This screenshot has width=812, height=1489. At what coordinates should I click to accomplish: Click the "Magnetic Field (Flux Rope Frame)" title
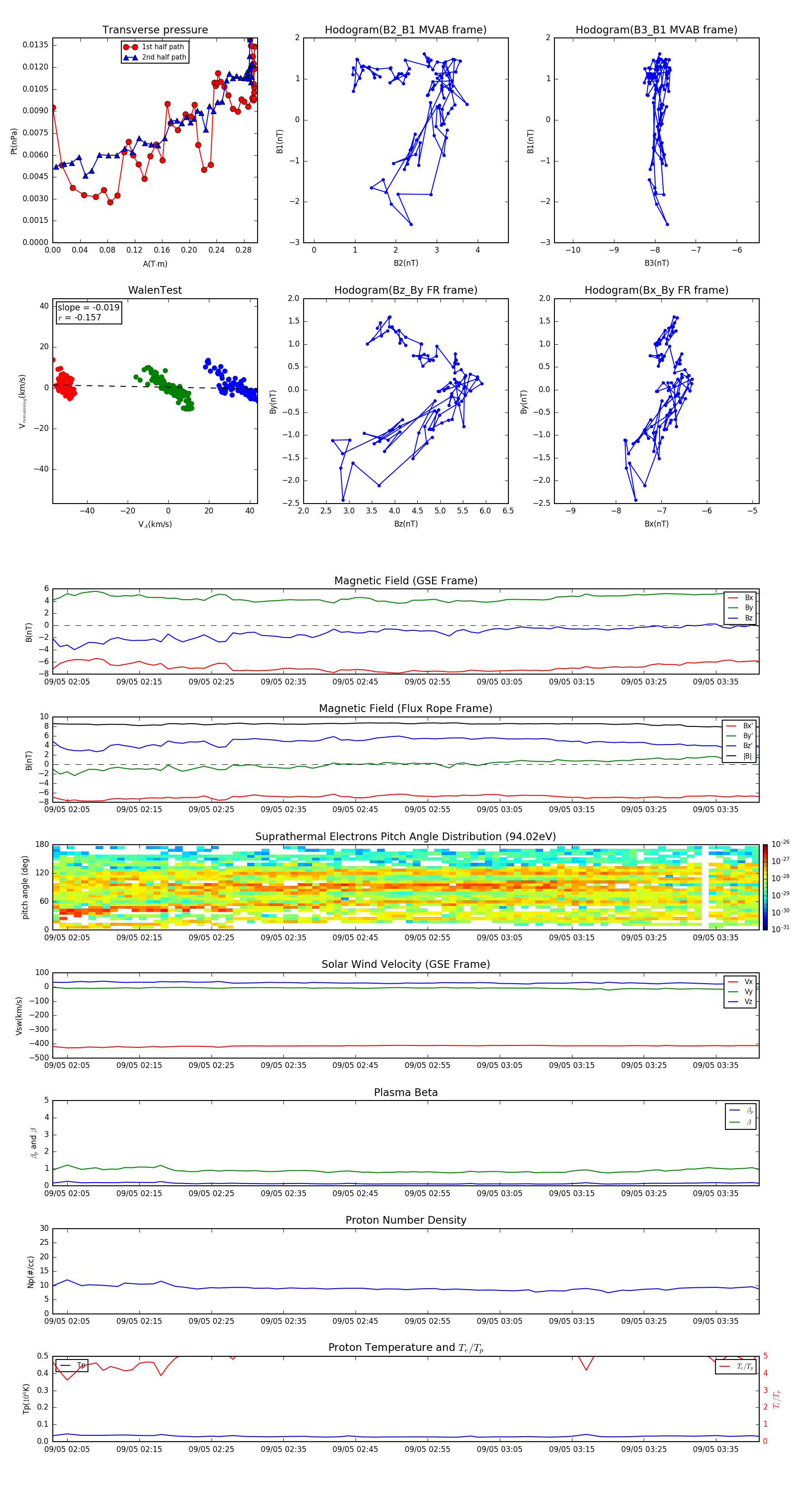click(406, 709)
